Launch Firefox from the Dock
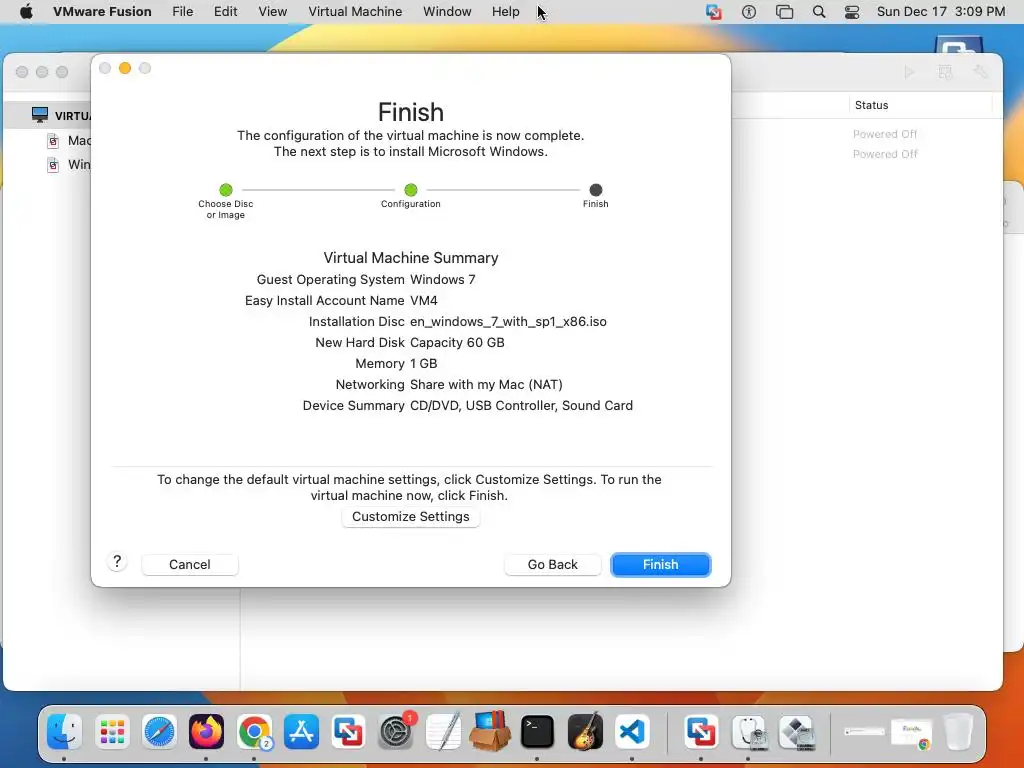Image resolution: width=1024 pixels, height=768 pixels. [x=206, y=731]
